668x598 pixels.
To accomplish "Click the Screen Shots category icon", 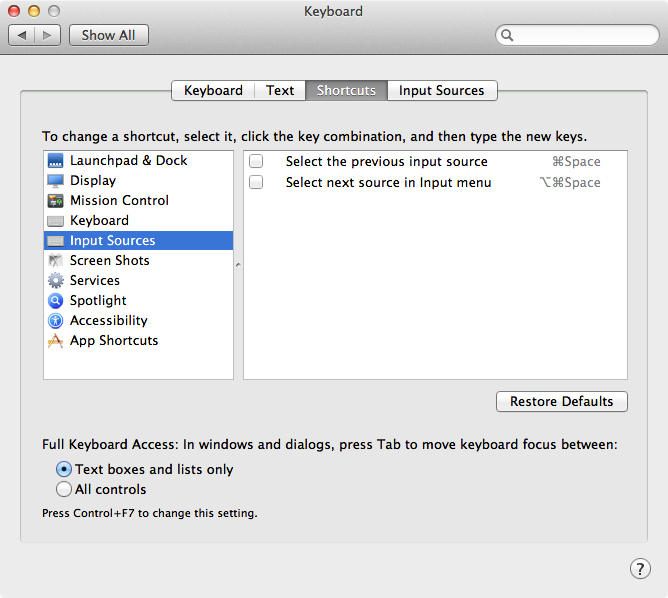I will 55,261.
